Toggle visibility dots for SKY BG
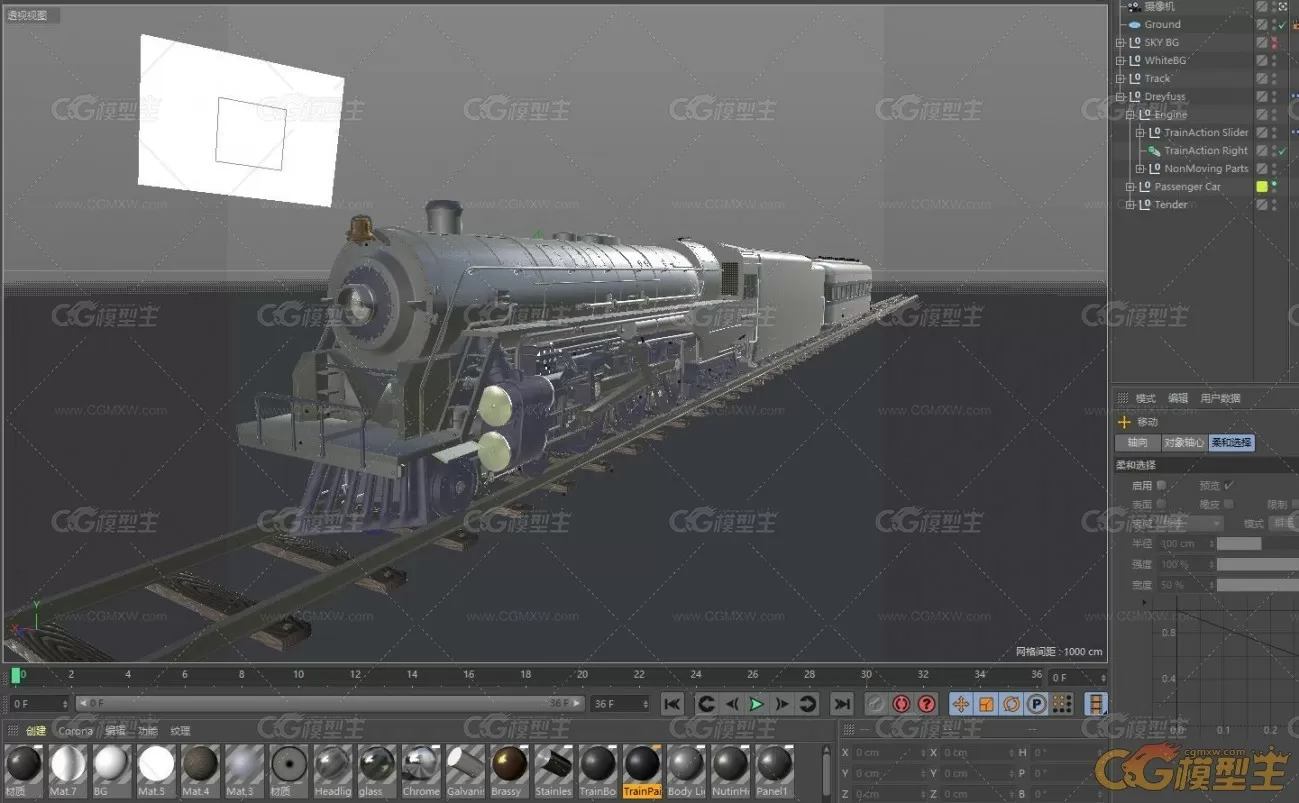1299x803 pixels. (x=1274, y=42)
